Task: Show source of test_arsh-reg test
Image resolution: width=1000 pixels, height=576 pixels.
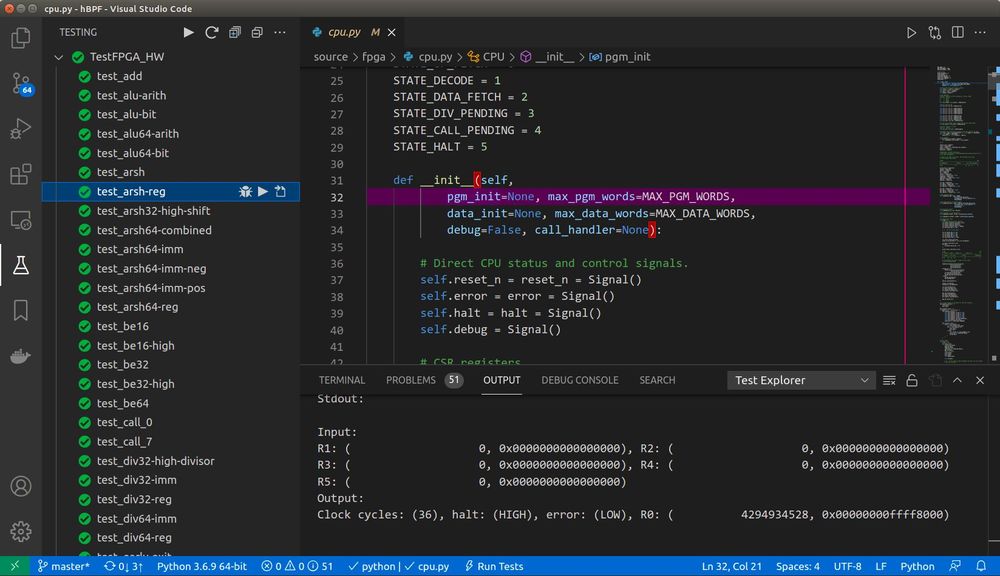Action: point(281,191)
